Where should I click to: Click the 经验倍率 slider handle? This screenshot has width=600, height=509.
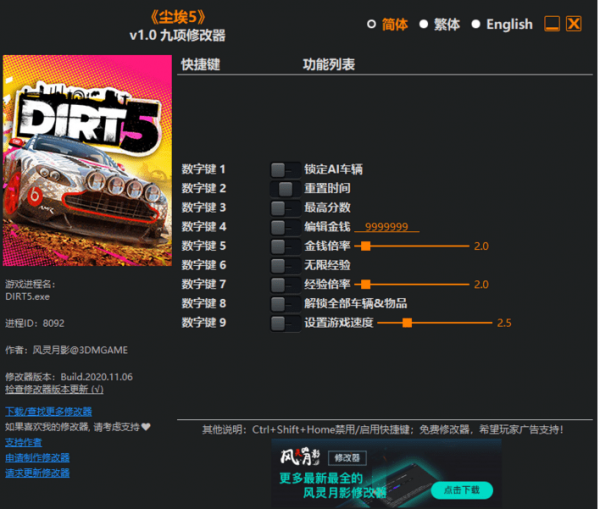pyautogui.click(x=366, y=284)
